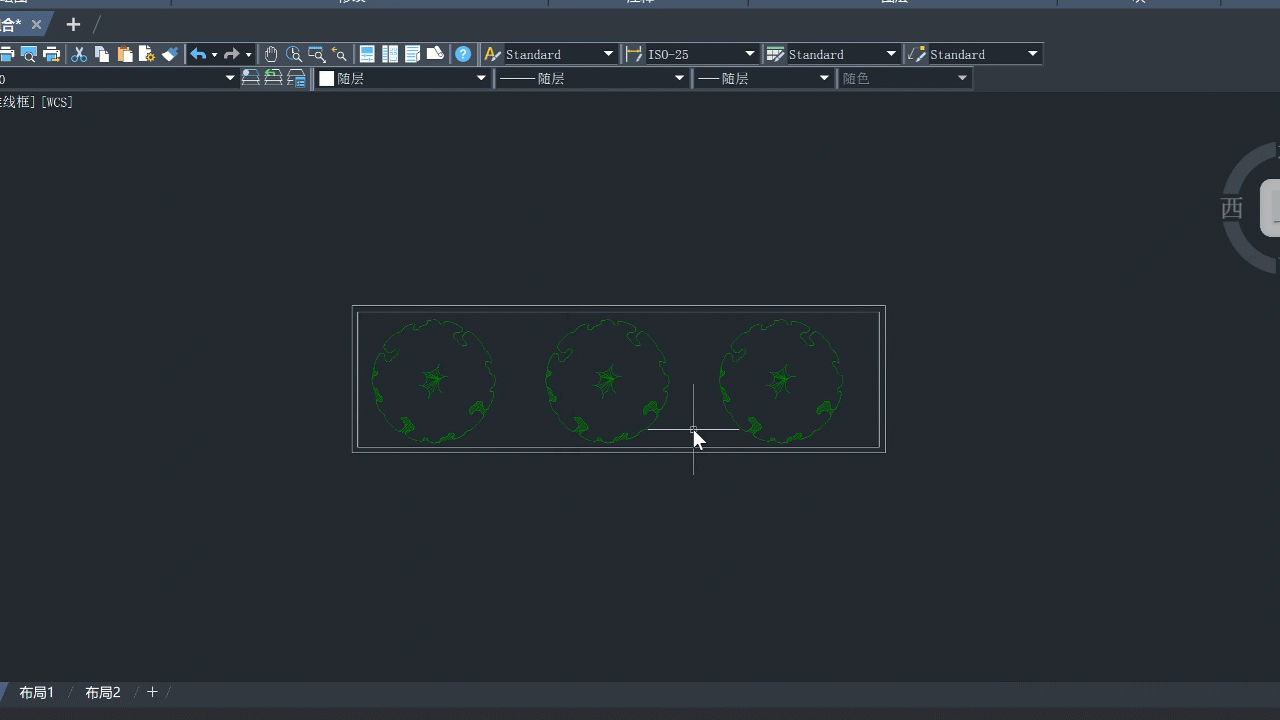The height and width of the screenshot is (720, 1280).
Task: Click the Match Properties brush icon
Action: click(x=169, y=54)
